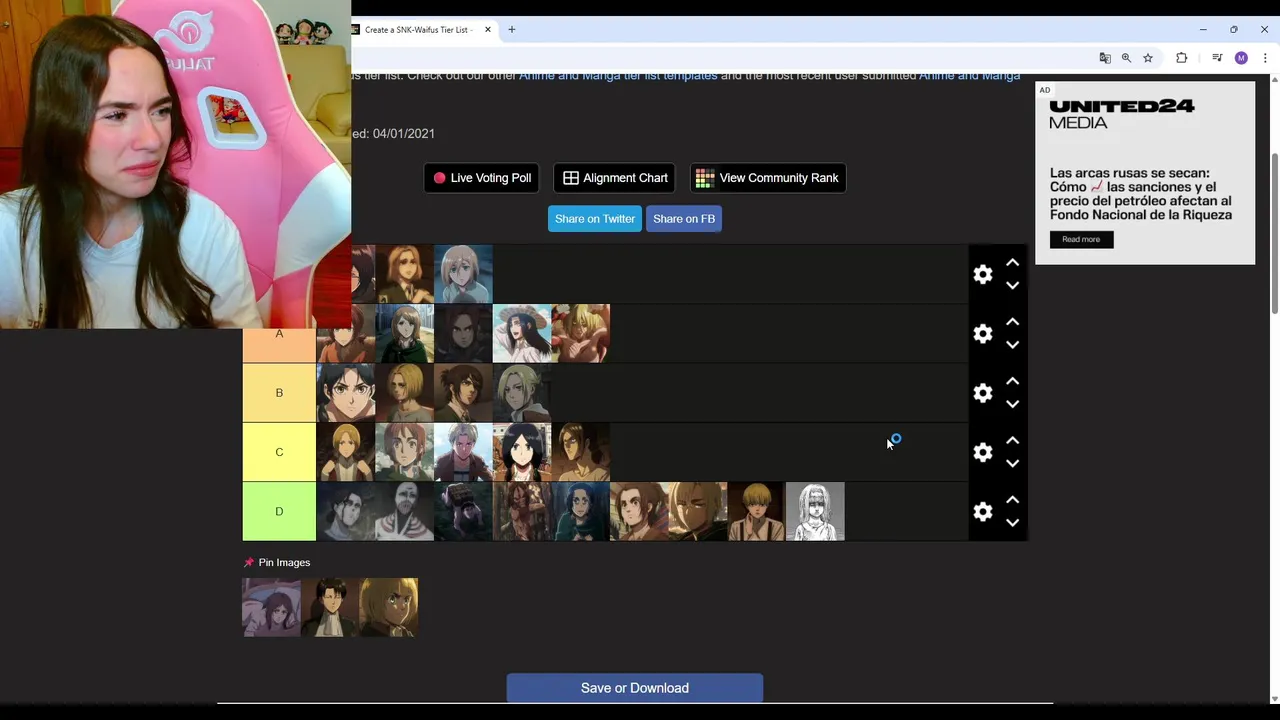This screenshot has height=720, width=1280.
Task: Click the colorful grid icon for Community Rank
Action: tap(705, 178)
